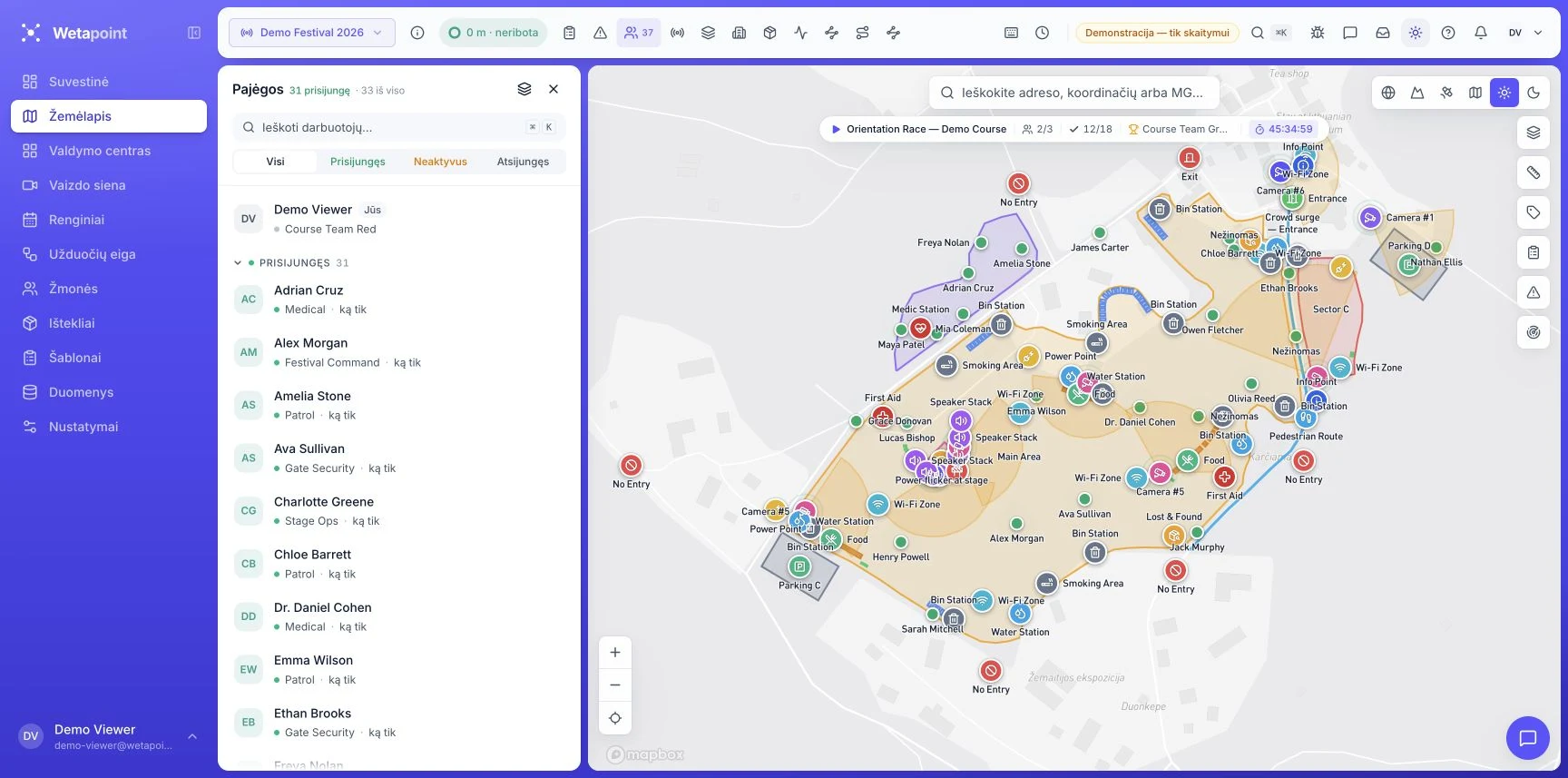Zoom in the map with plus button
The height and width of the screenshot is (778, 1568).
click(615, 653)
